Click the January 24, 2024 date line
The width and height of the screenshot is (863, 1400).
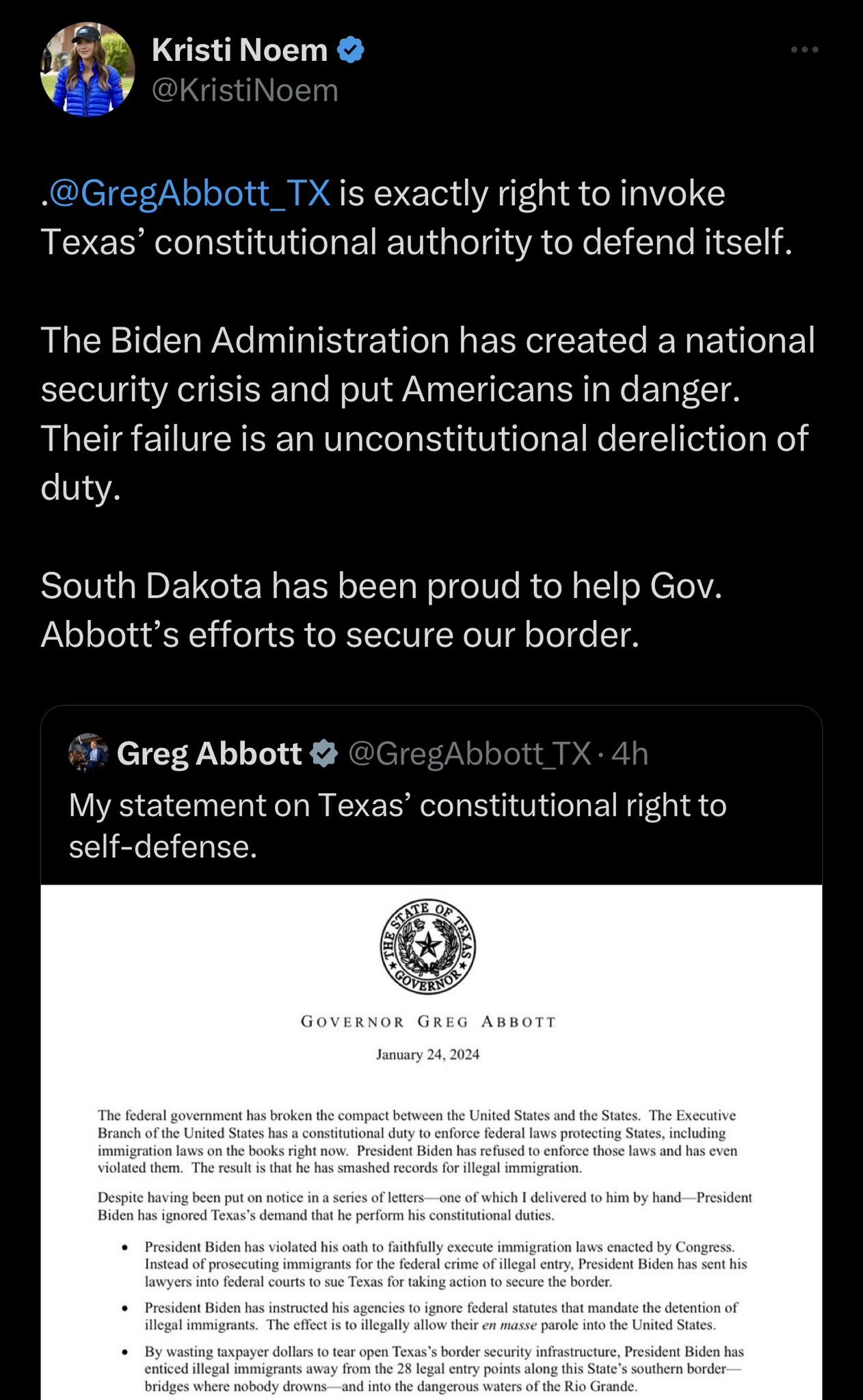click(428, 1054)
